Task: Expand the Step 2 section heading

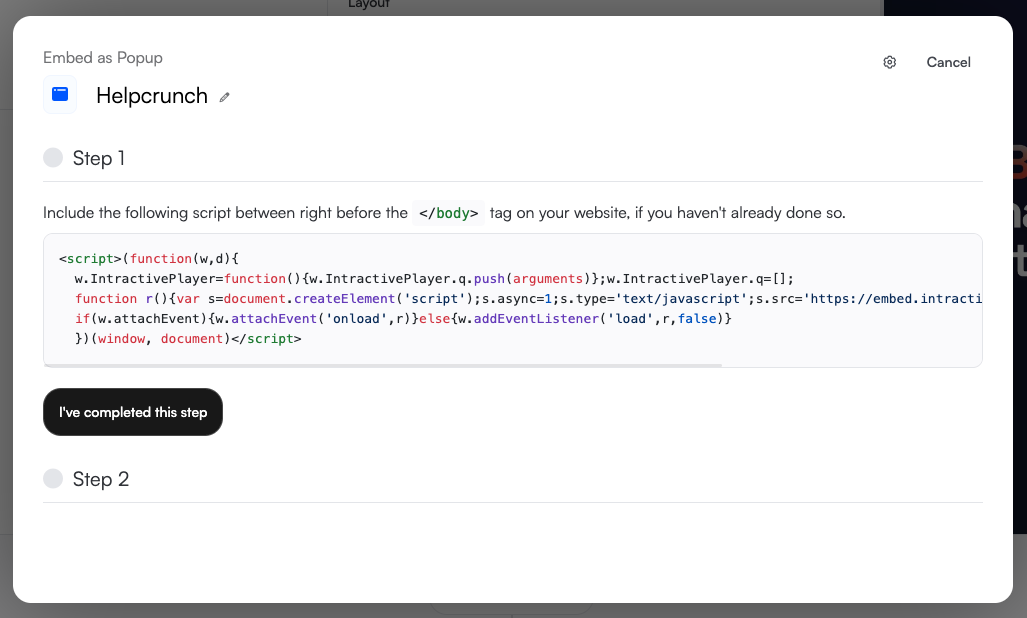Action: coord(101,479)
